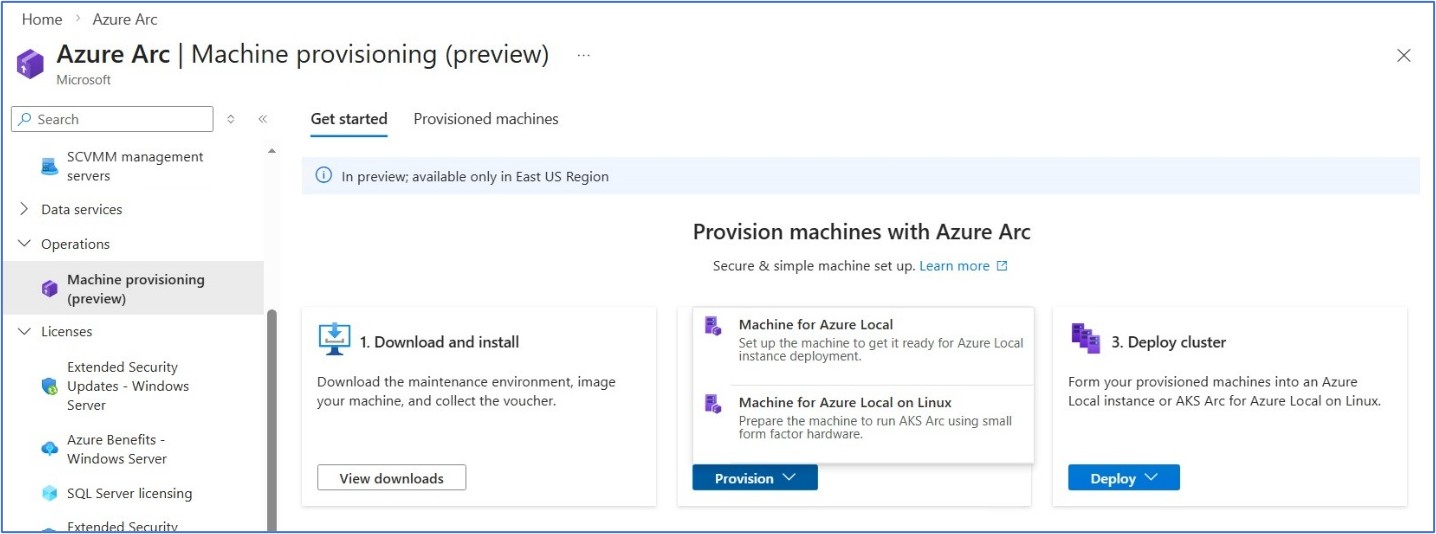Click the Download and install icon
The image size is (1436, 534).
(334, 340)
